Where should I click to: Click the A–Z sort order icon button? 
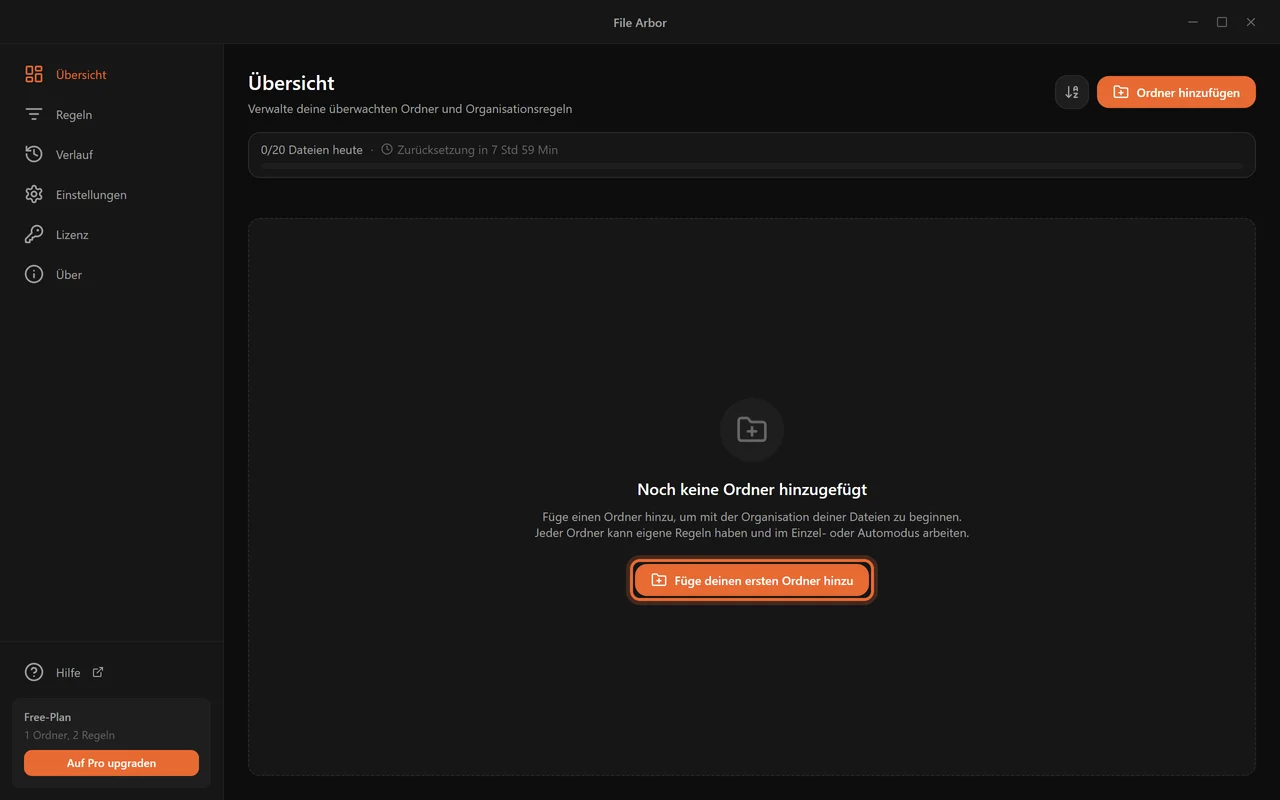tap(1072, 92)
